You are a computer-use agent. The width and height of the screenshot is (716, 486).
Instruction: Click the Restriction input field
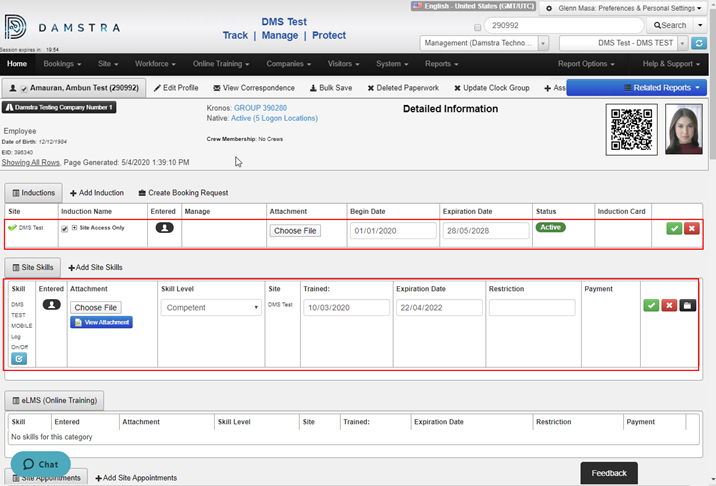(x=532, y=307)
